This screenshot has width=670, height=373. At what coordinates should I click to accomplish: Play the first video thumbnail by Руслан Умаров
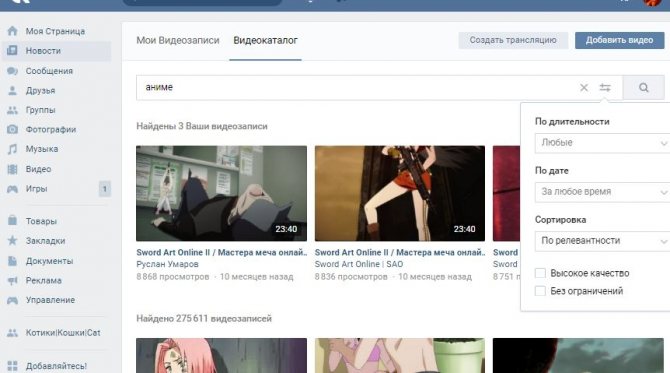pyautogui.click(x=221, y=194)
